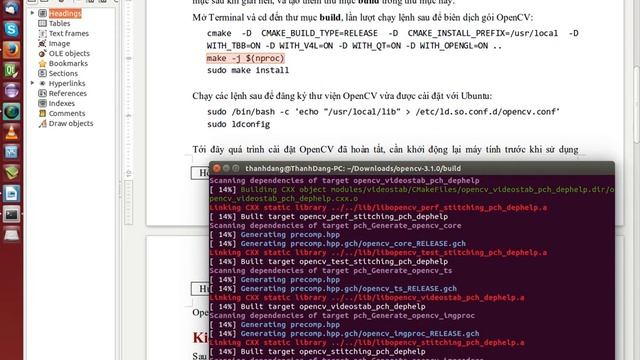Open the removable drive icon in the dock
This screenshot has height=360, width=640.
tap(11, 234)
